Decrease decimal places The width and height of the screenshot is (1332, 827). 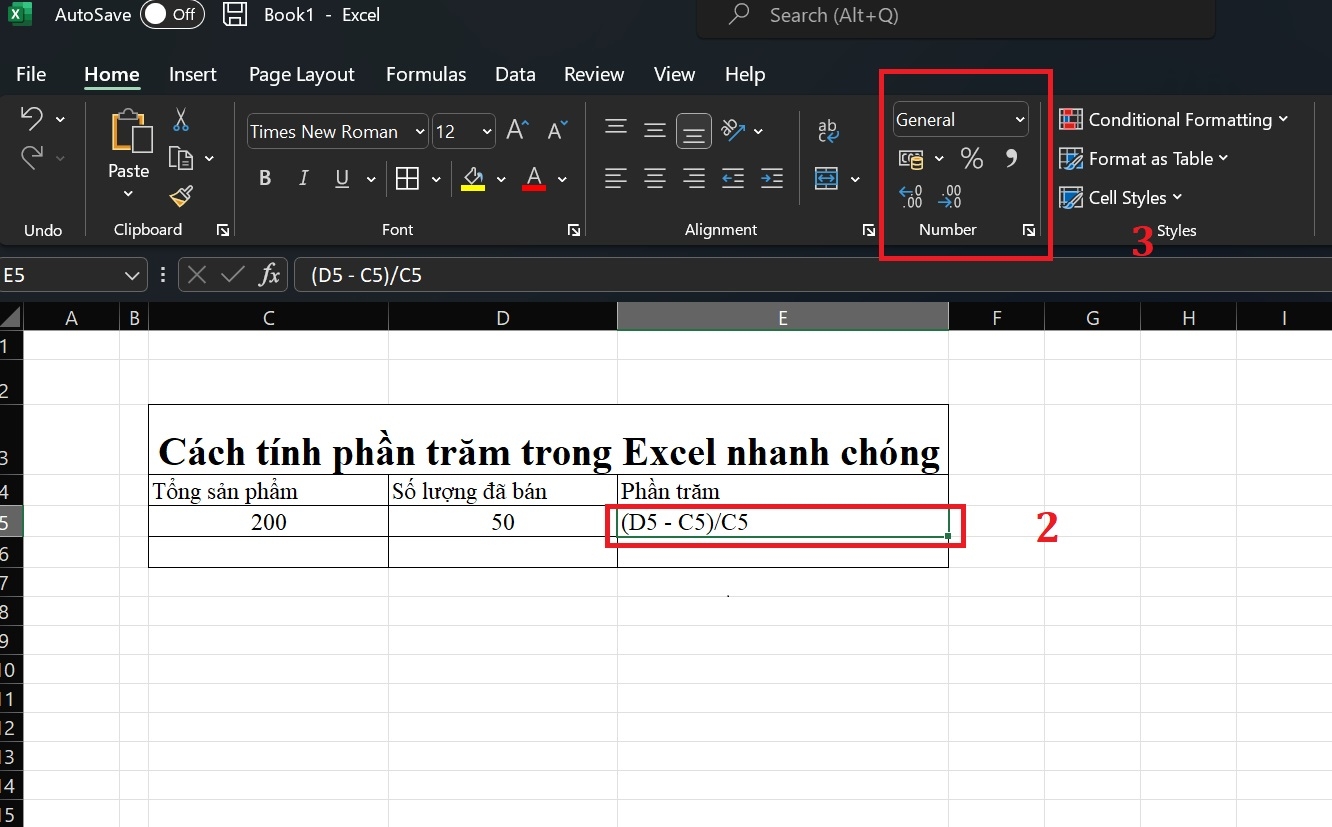pyautogui.click(x=949, y=196)
